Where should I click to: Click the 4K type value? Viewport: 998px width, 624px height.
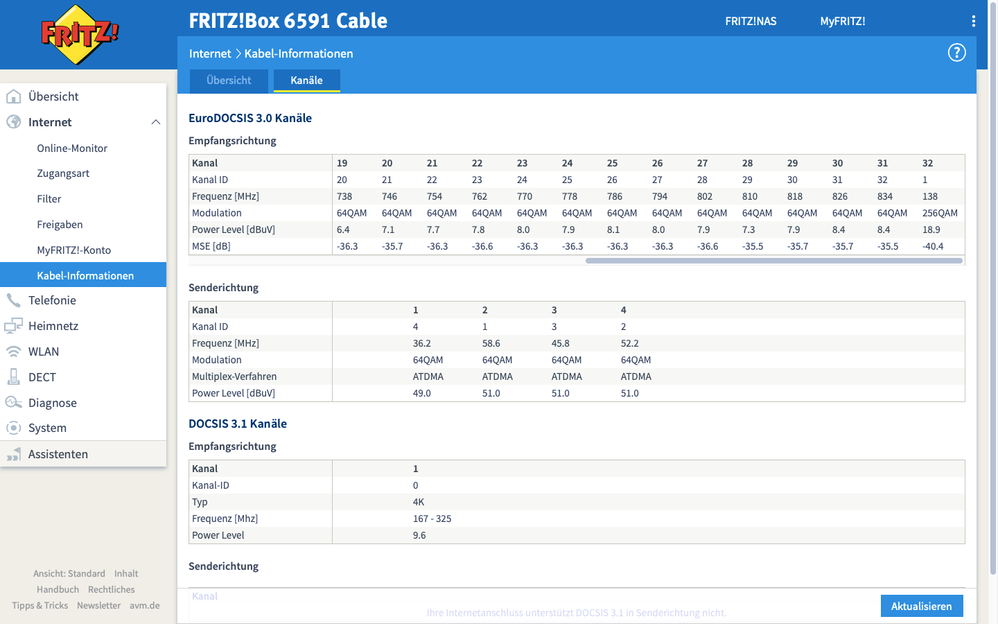pyautogui.click(x=418, y=502)
